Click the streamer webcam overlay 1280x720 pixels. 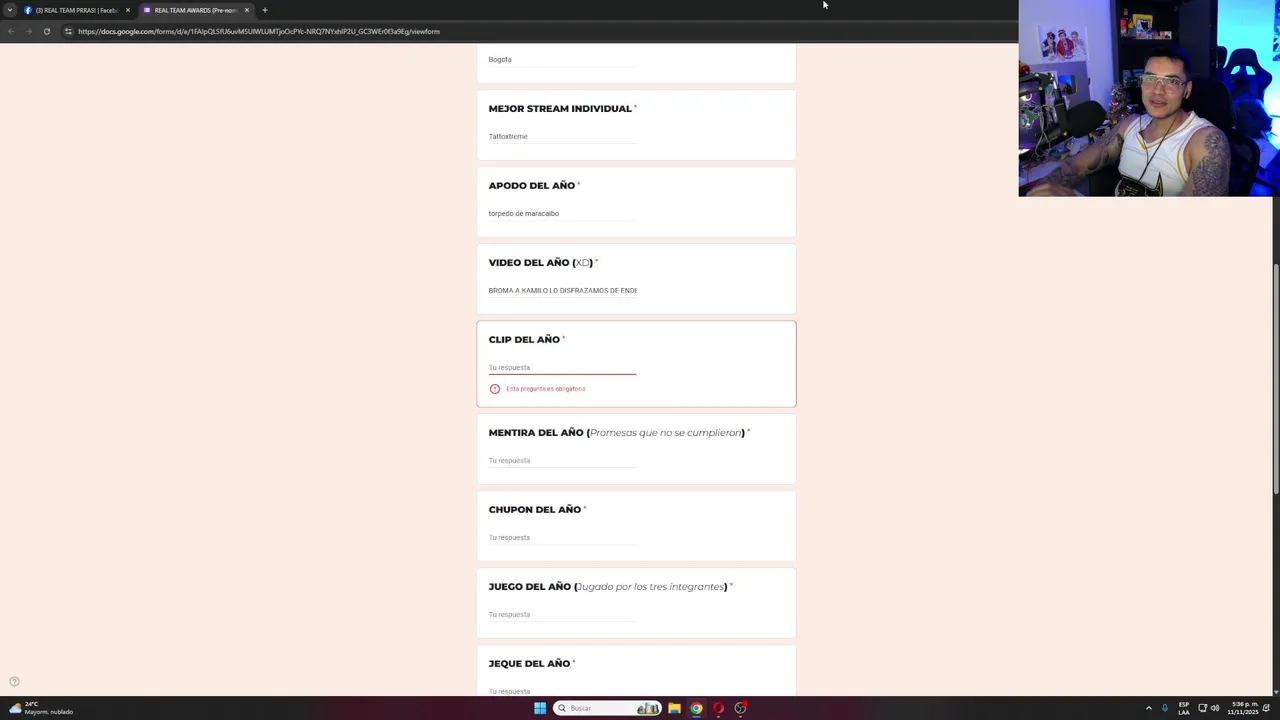coord(1149,98)
